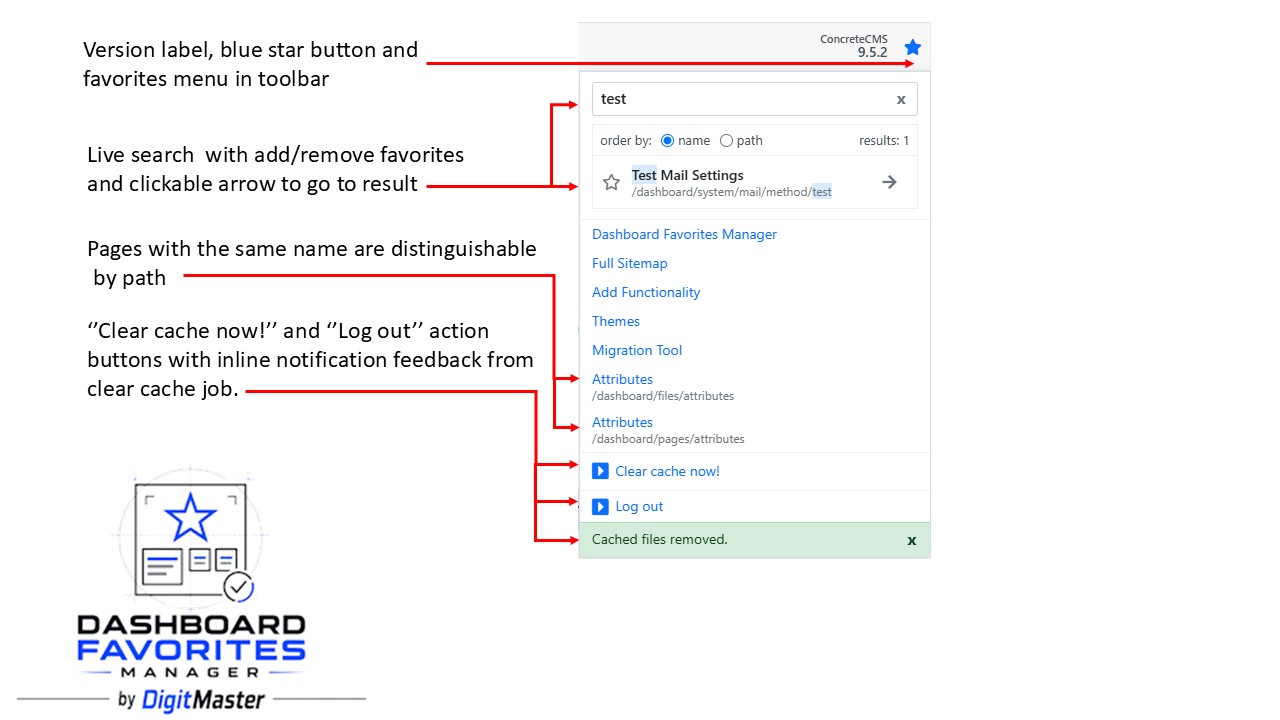This screenshot has width=1280, height=720.
Task: Click the Log out play icon
Action: coord(600,506)
